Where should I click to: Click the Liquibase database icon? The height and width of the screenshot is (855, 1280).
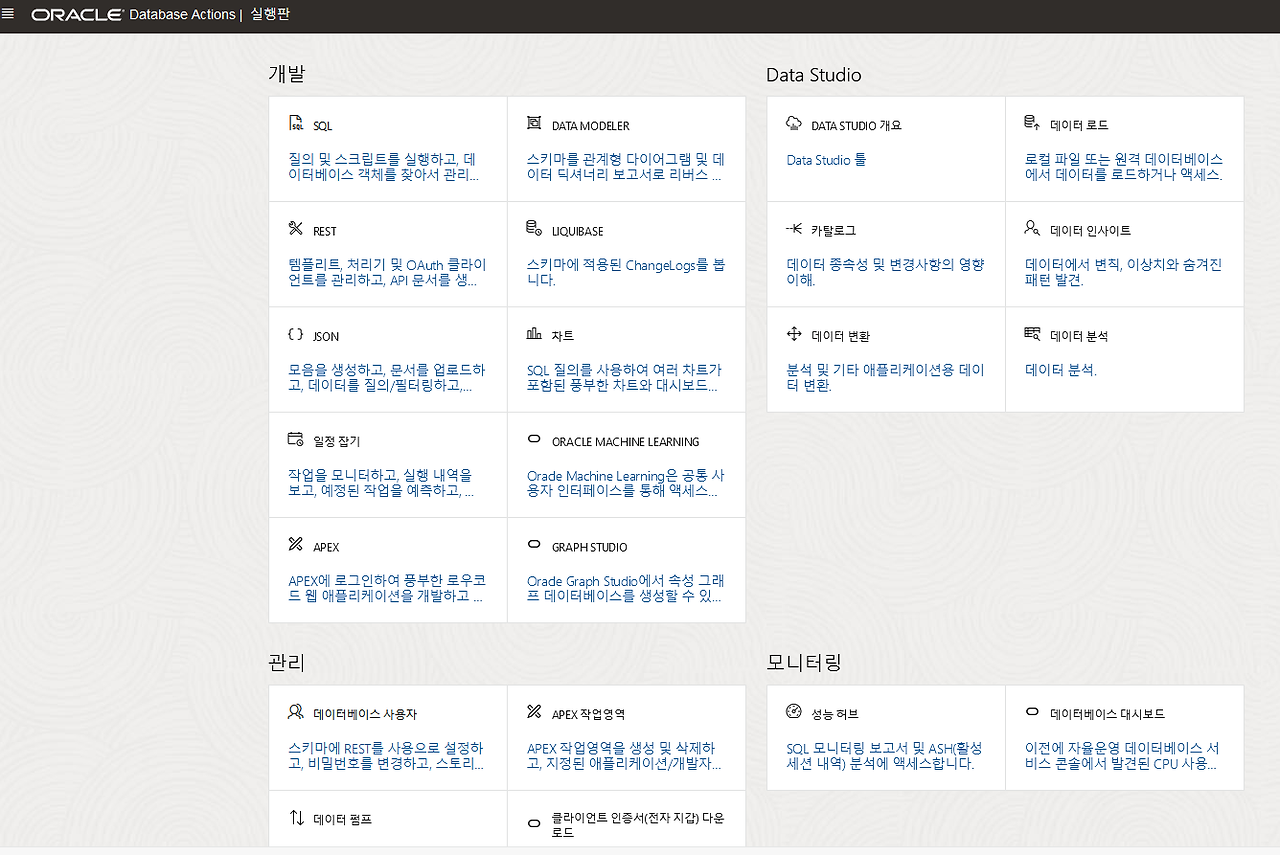coord(533,229)
